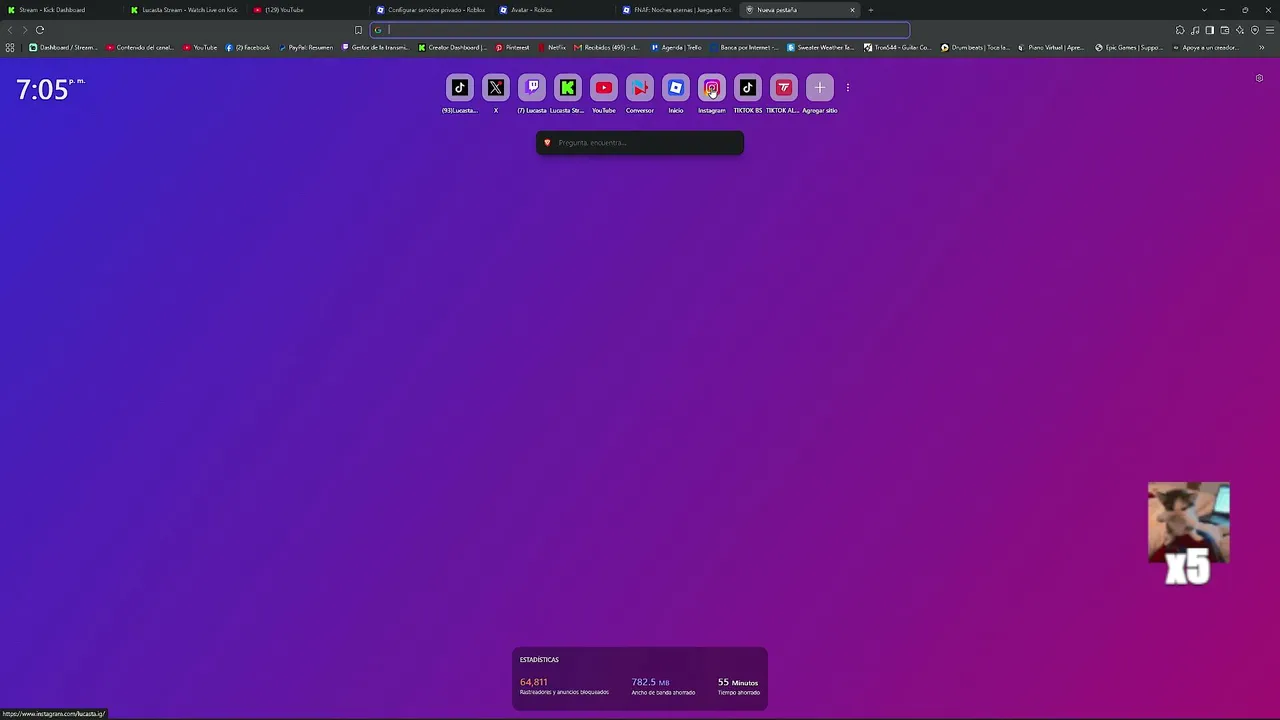The height and width of the screenshot is (720, 1280).
Task: Open a new tab with plus button
Action: (870, 10)
